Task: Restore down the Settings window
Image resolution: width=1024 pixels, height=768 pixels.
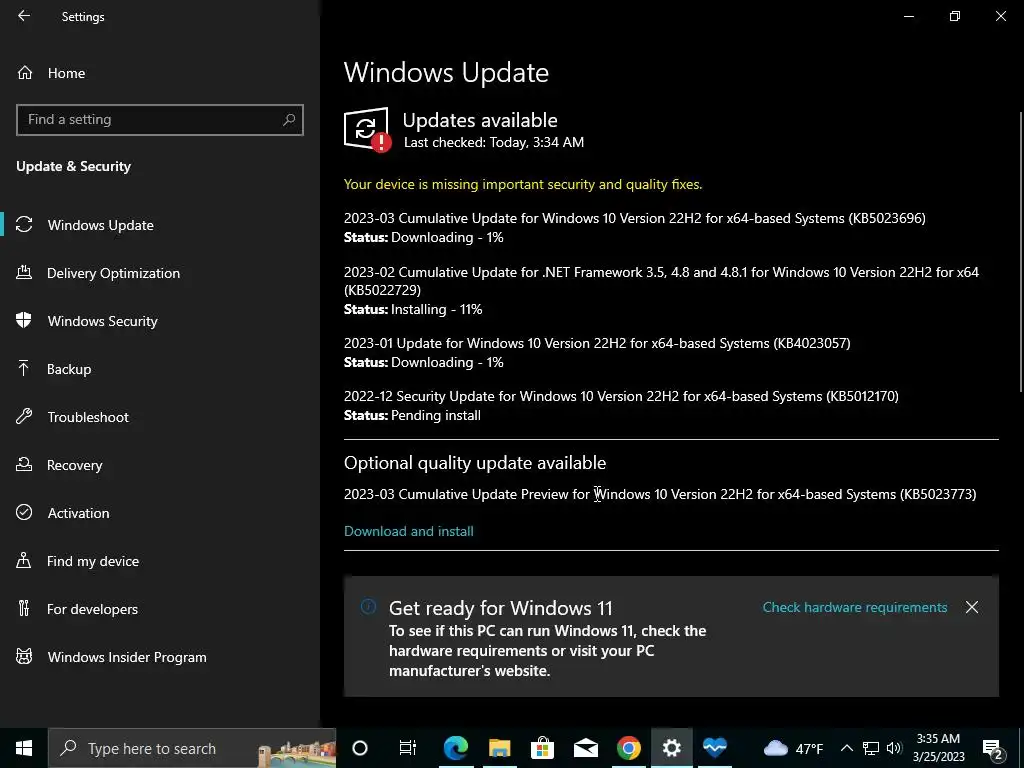Action: tap(955, 16)
